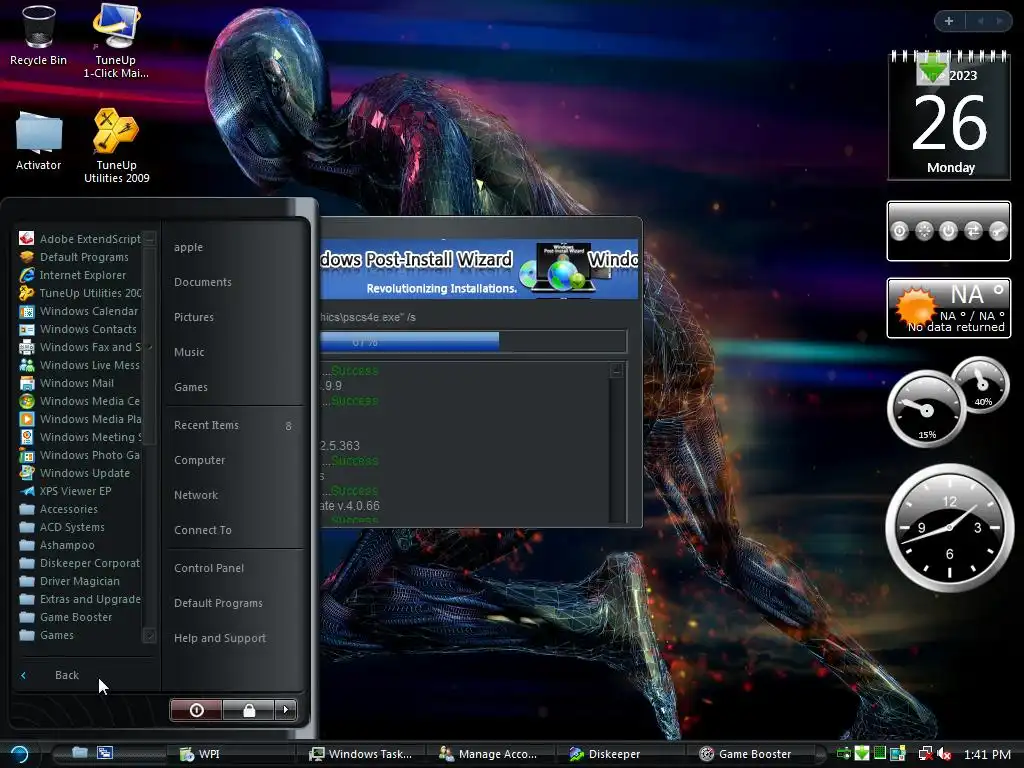Open Windows Photo Gallery entry
Screen dimensions: 1024x768
[80, 455]
